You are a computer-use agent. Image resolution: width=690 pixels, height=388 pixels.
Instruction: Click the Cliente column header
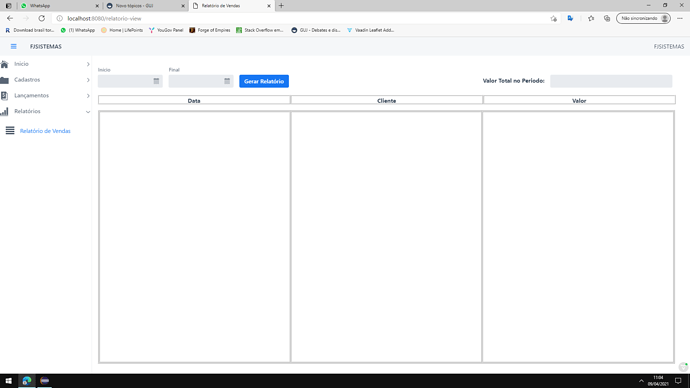point(386,100)
